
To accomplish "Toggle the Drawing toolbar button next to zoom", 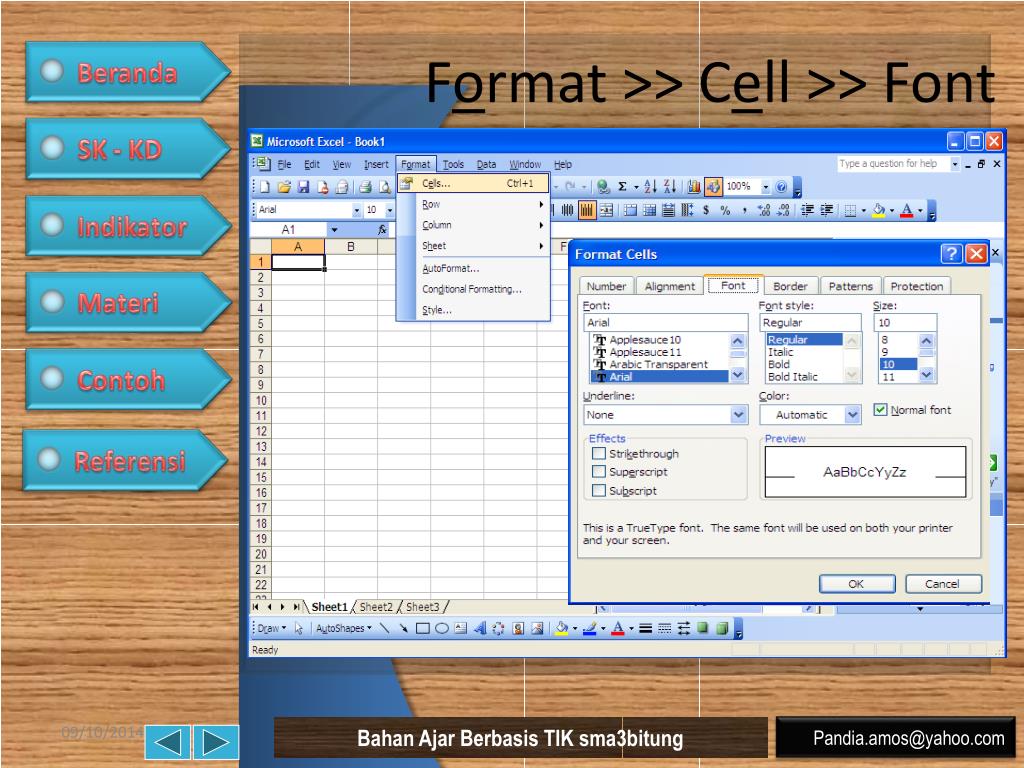I will tap(713, 187).
